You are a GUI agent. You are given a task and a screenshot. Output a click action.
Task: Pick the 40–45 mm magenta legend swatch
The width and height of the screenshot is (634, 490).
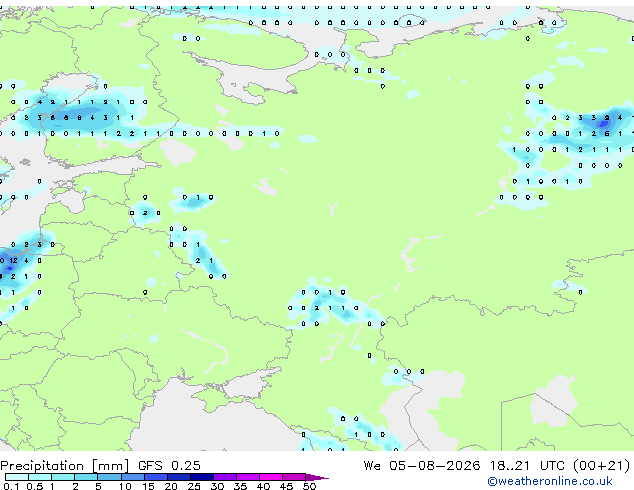tap(271, 477)
